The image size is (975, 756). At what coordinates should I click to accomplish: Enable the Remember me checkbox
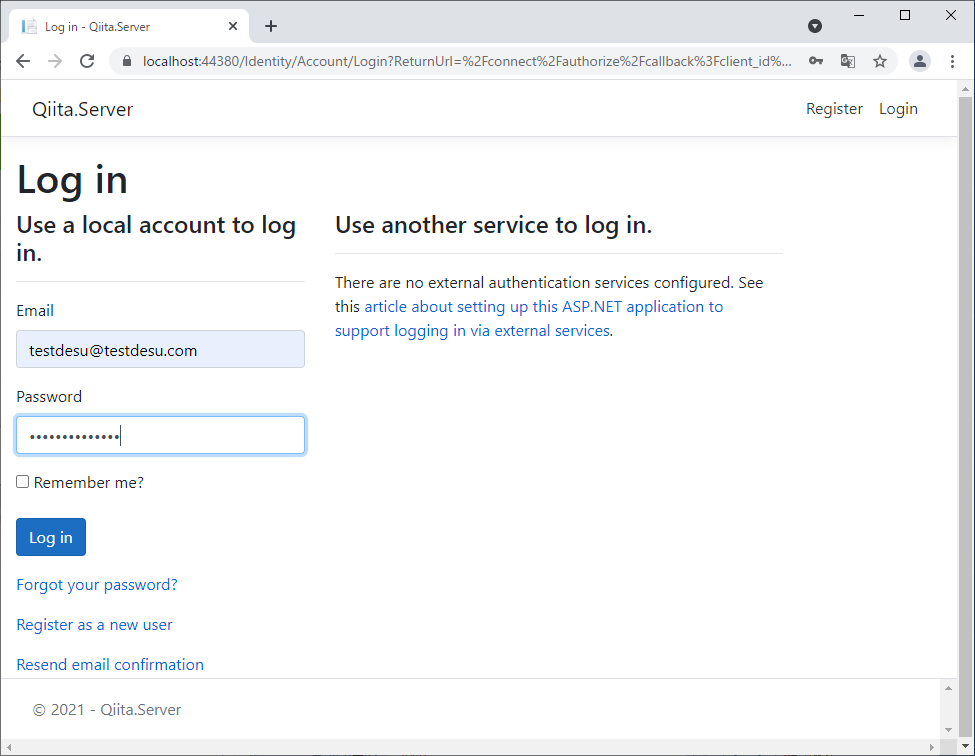pyautogui.click(x=22, y=482)
